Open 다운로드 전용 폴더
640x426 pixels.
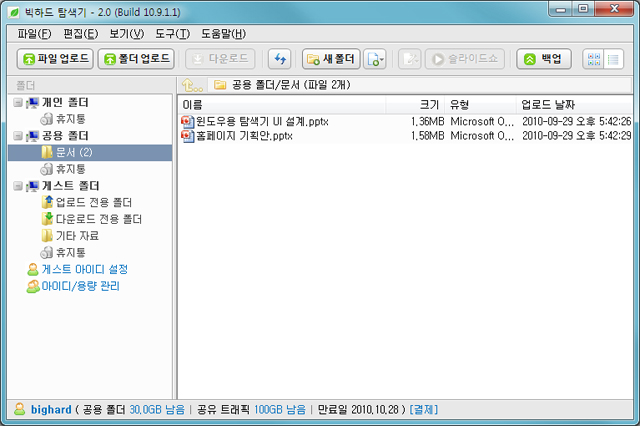pyautogui.click(x=98, y=219)
